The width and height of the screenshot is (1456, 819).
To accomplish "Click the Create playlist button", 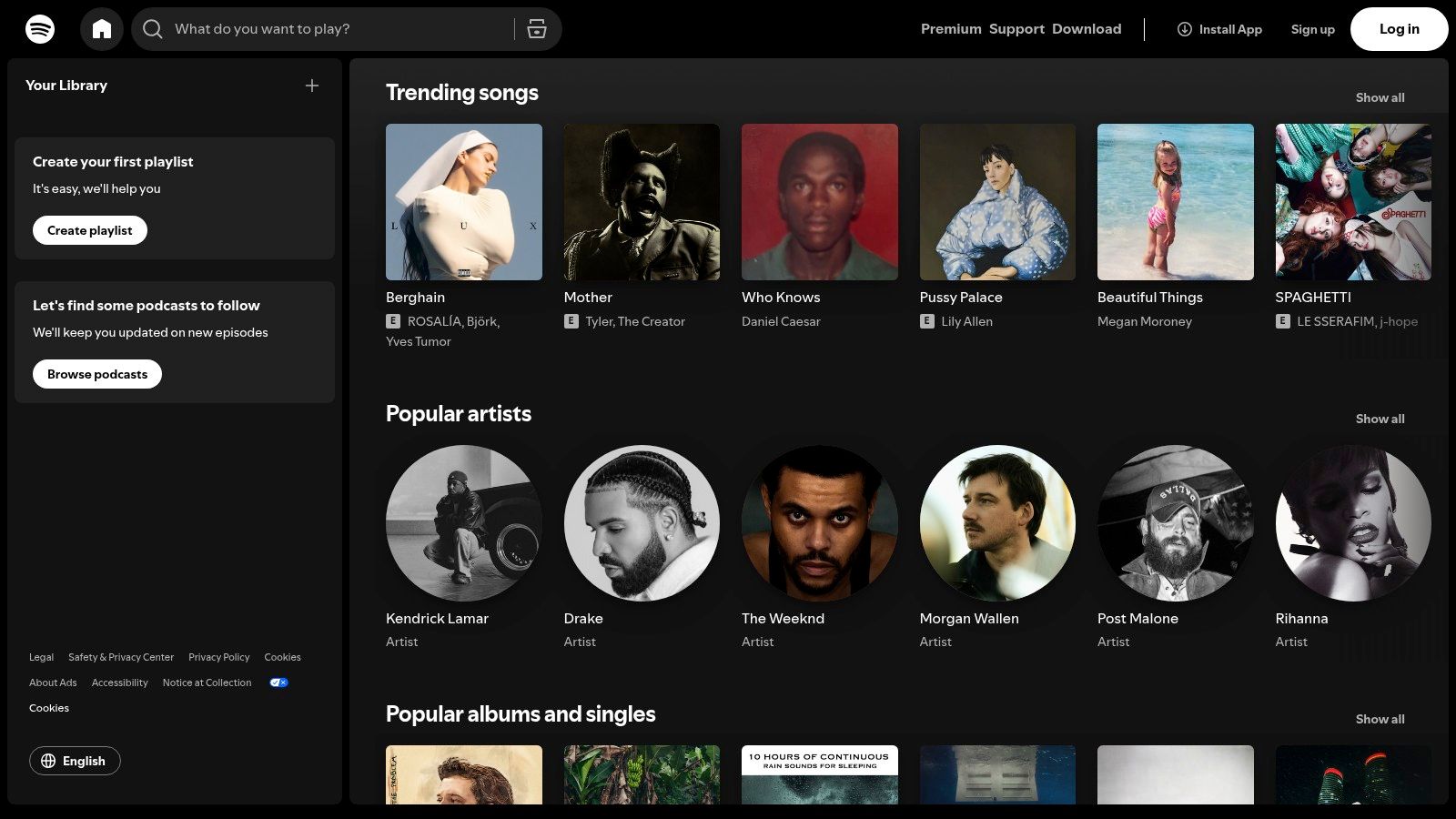I will coord(89,230).
